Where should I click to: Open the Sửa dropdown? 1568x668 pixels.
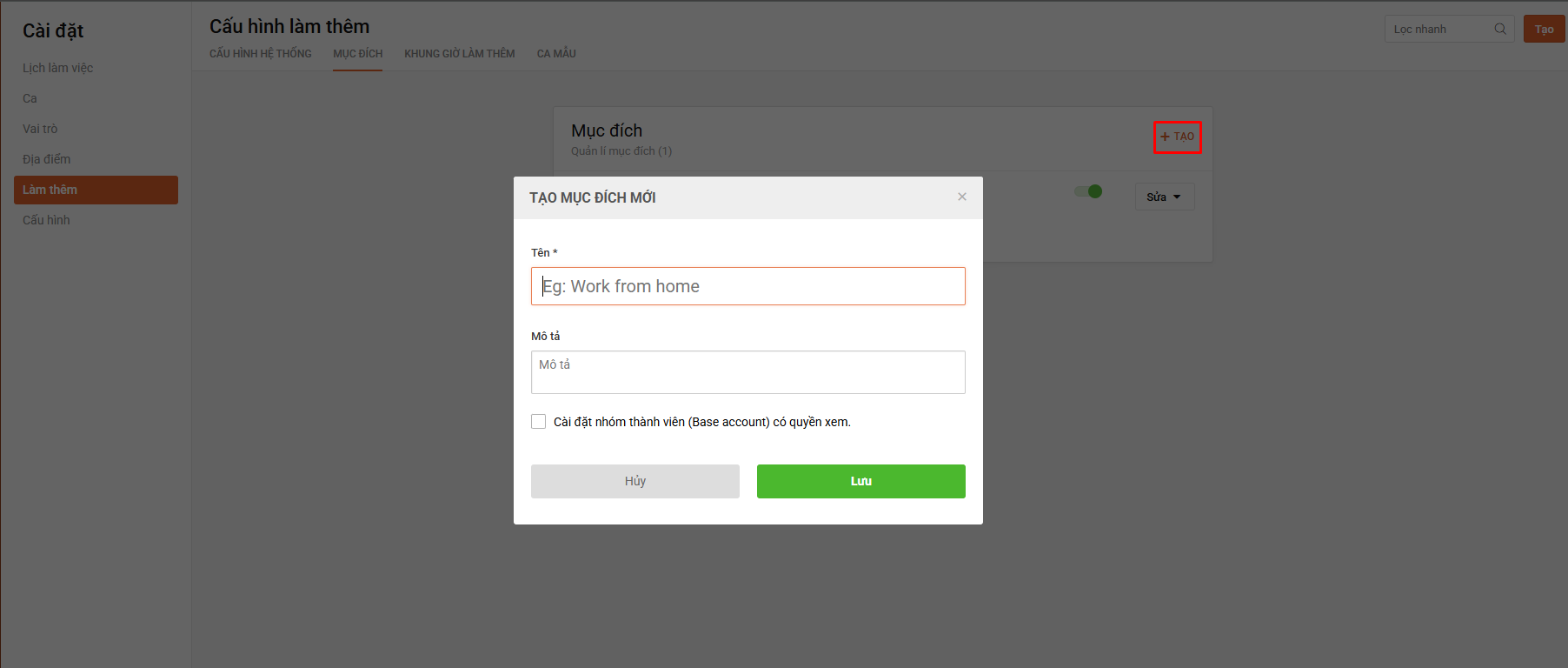(x=1164, y=197)
